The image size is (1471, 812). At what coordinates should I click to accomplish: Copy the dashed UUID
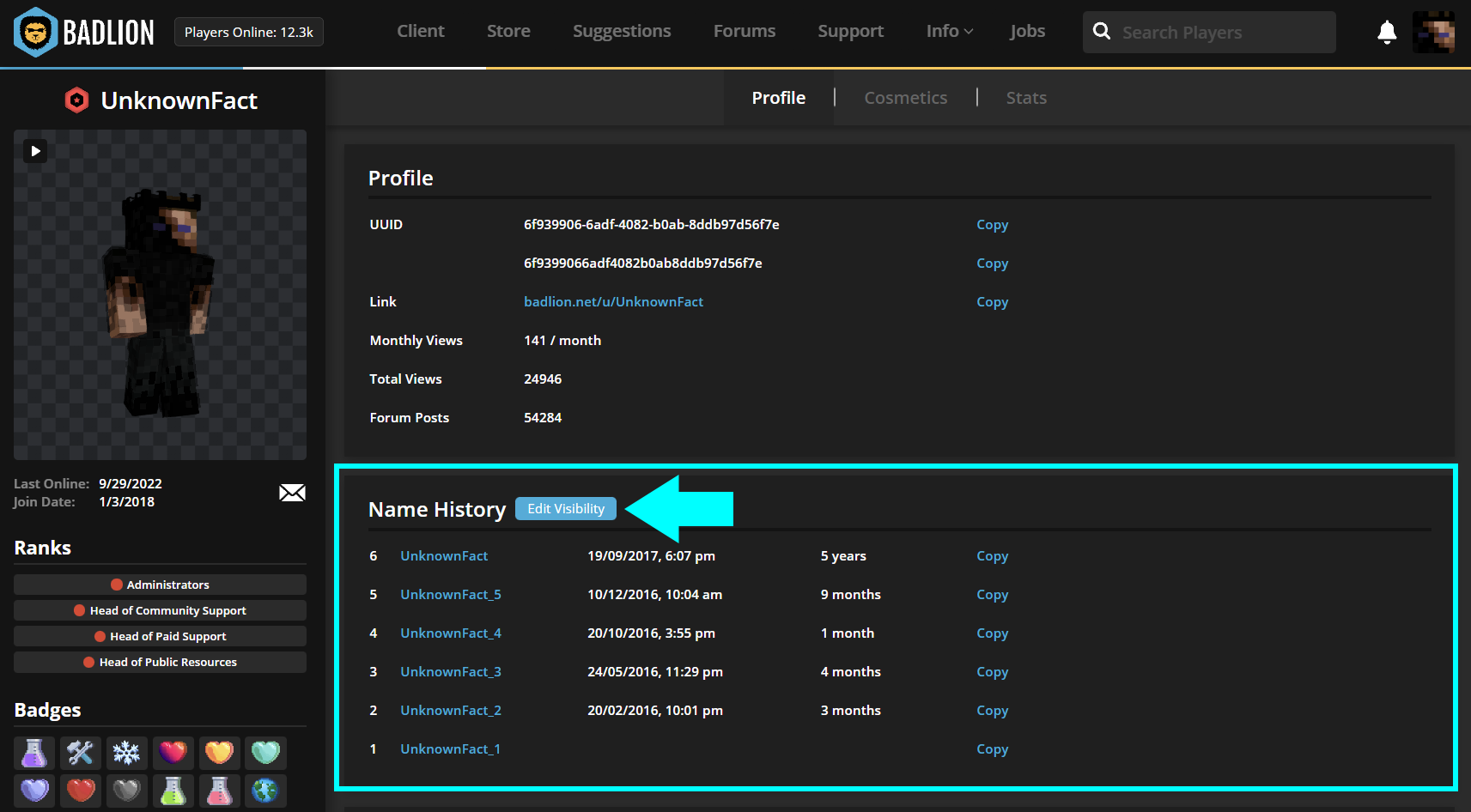coord(992,225)
